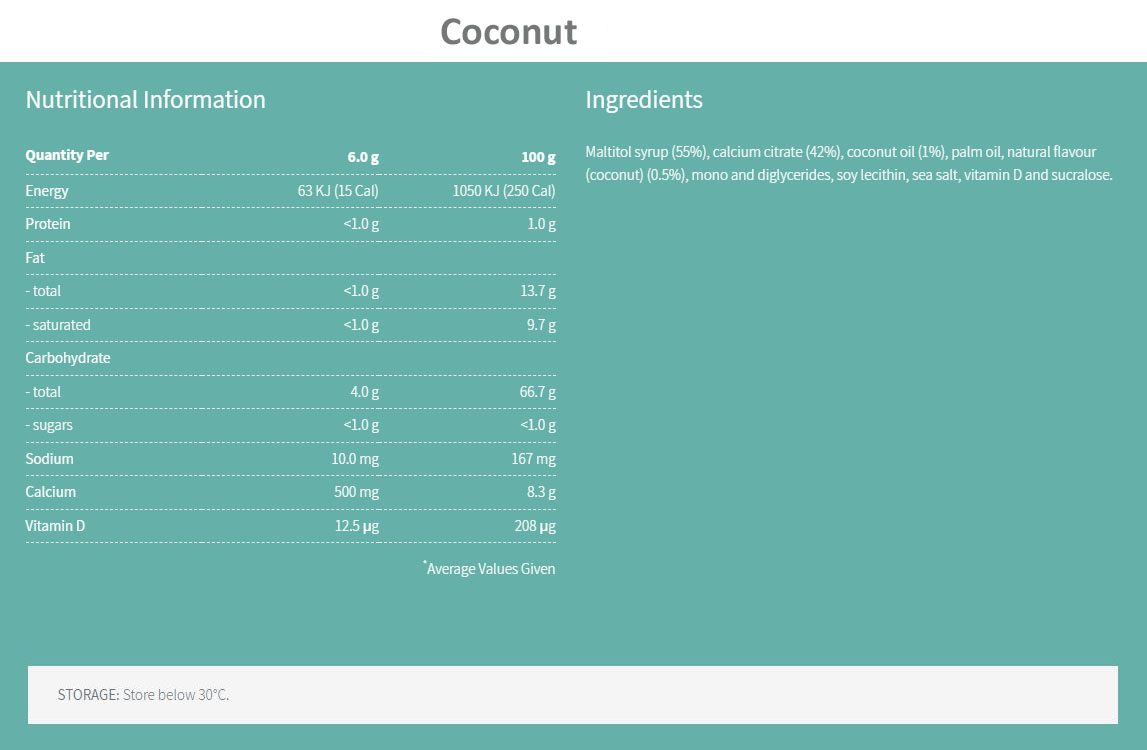
Task: Click the Carbohydrate section label
Action: (x=67, y=358)
